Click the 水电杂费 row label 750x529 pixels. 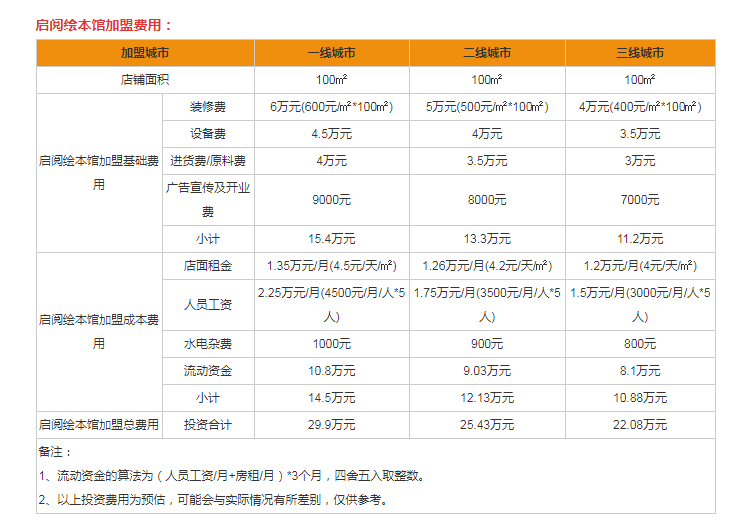click(x=207, y=343)
